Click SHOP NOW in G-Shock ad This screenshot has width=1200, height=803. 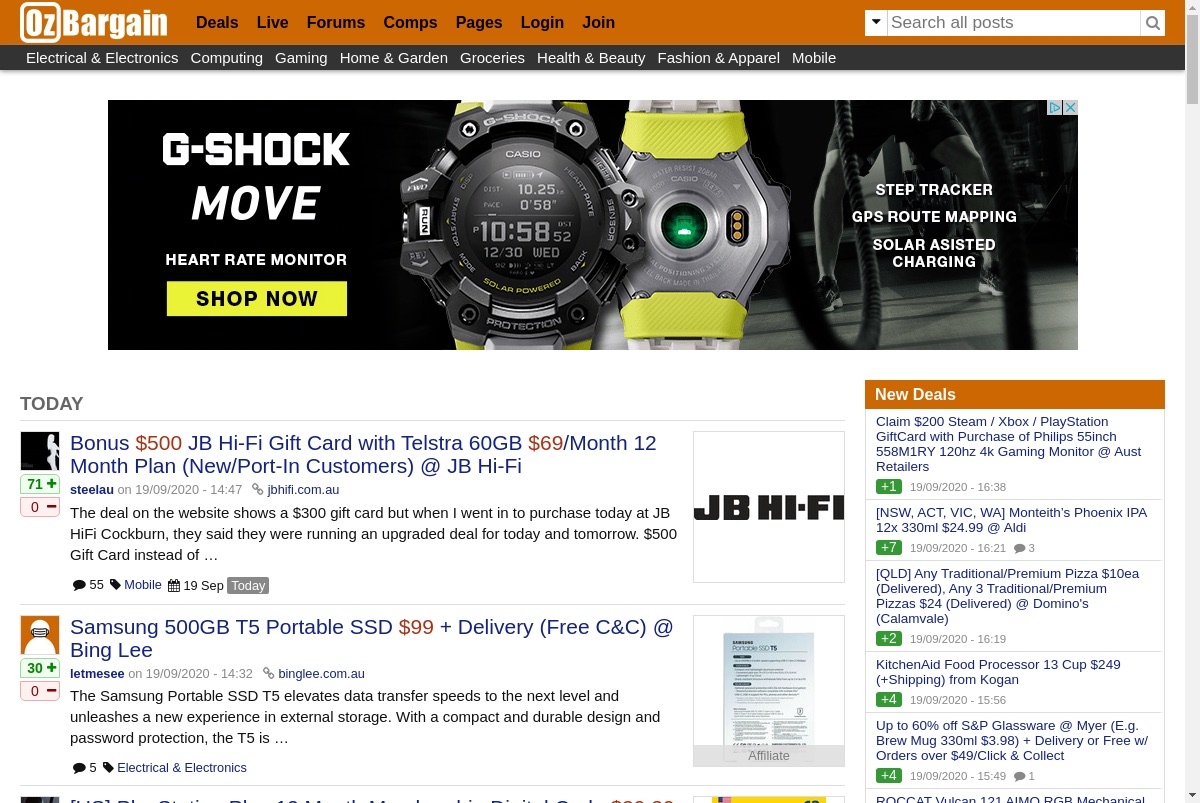click(x=257, y=298)
